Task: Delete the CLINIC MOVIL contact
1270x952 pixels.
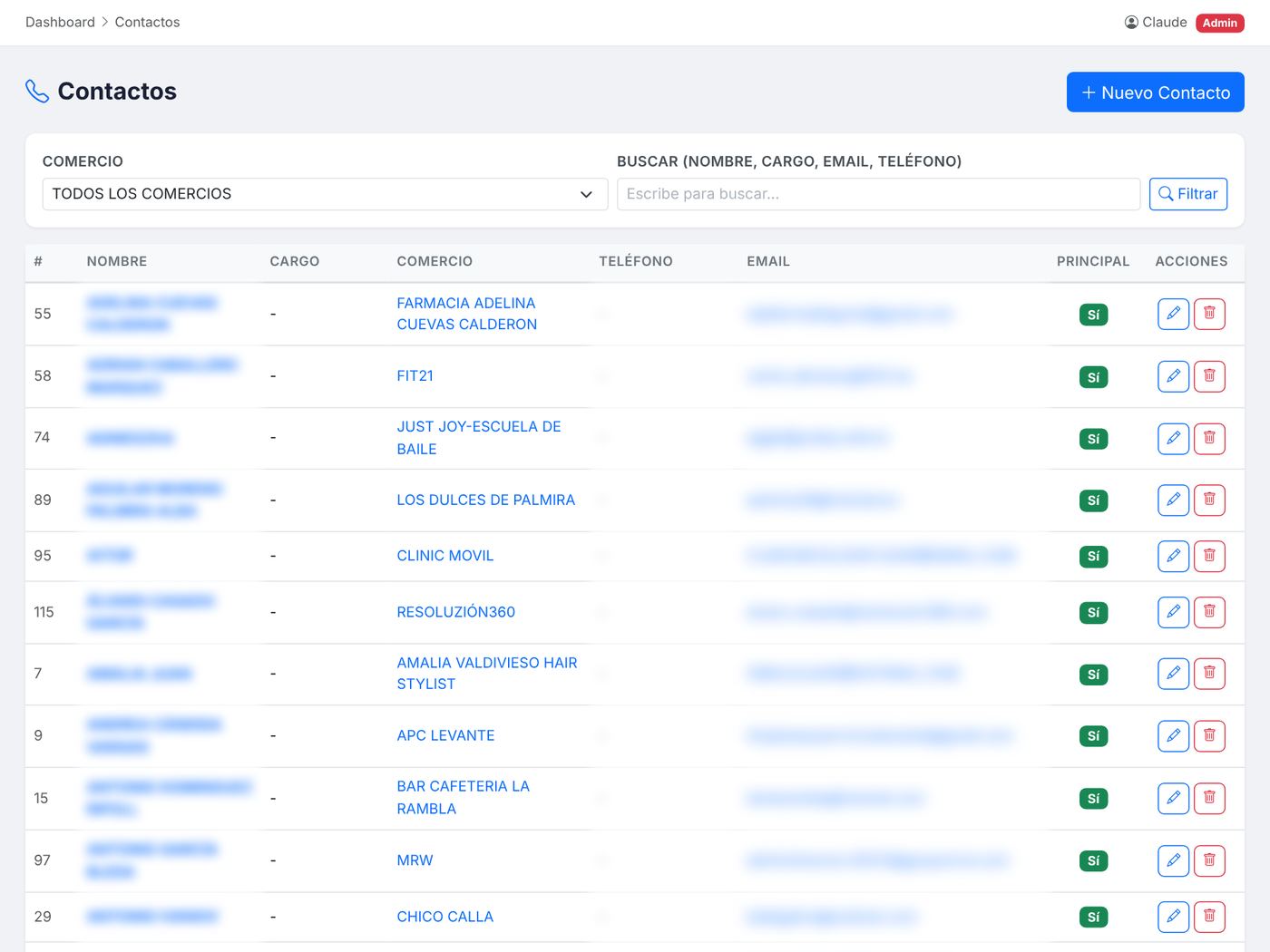Action: click(x=1209, y=556)
